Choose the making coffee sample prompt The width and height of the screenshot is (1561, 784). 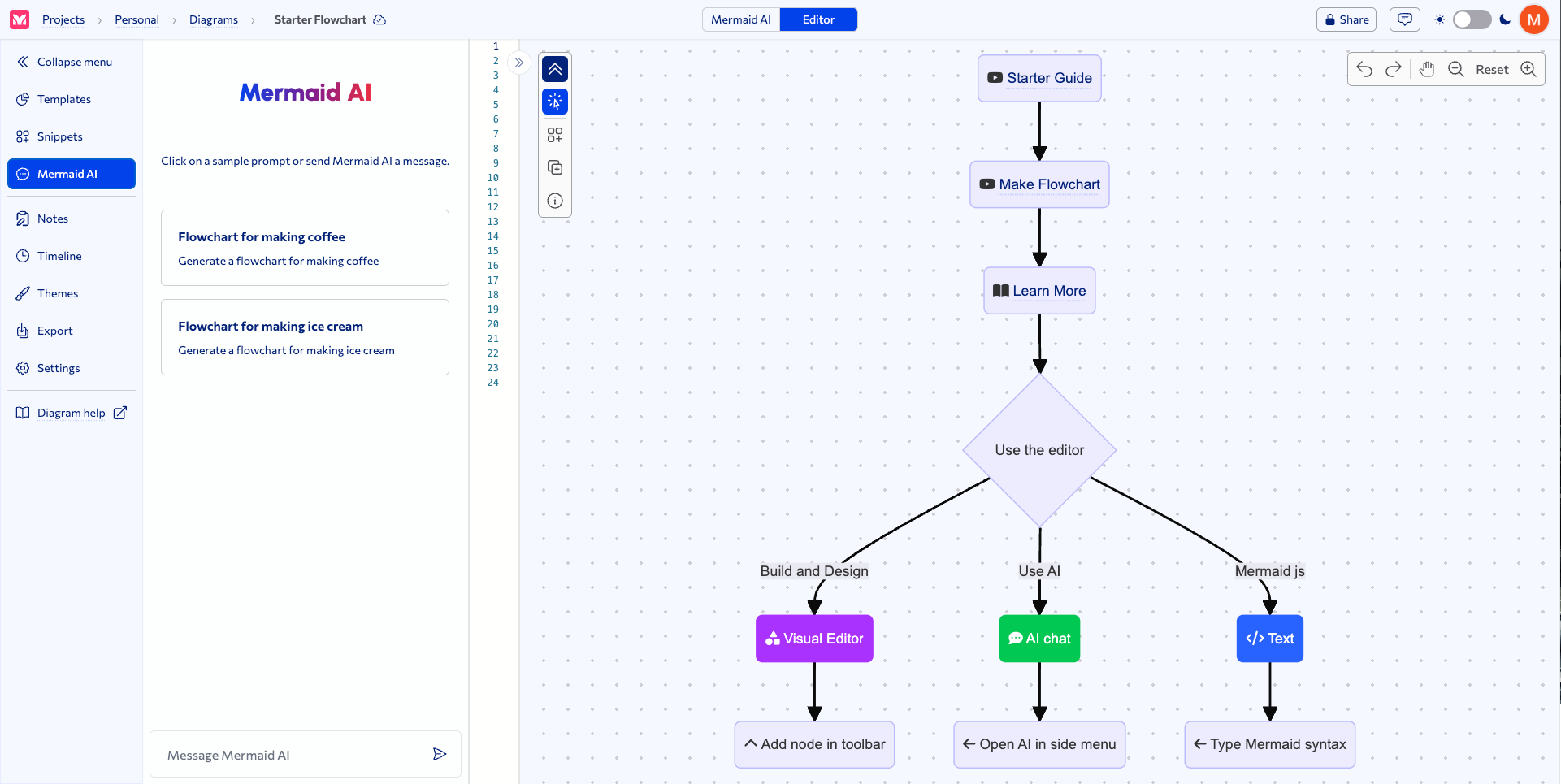point(305,248)
